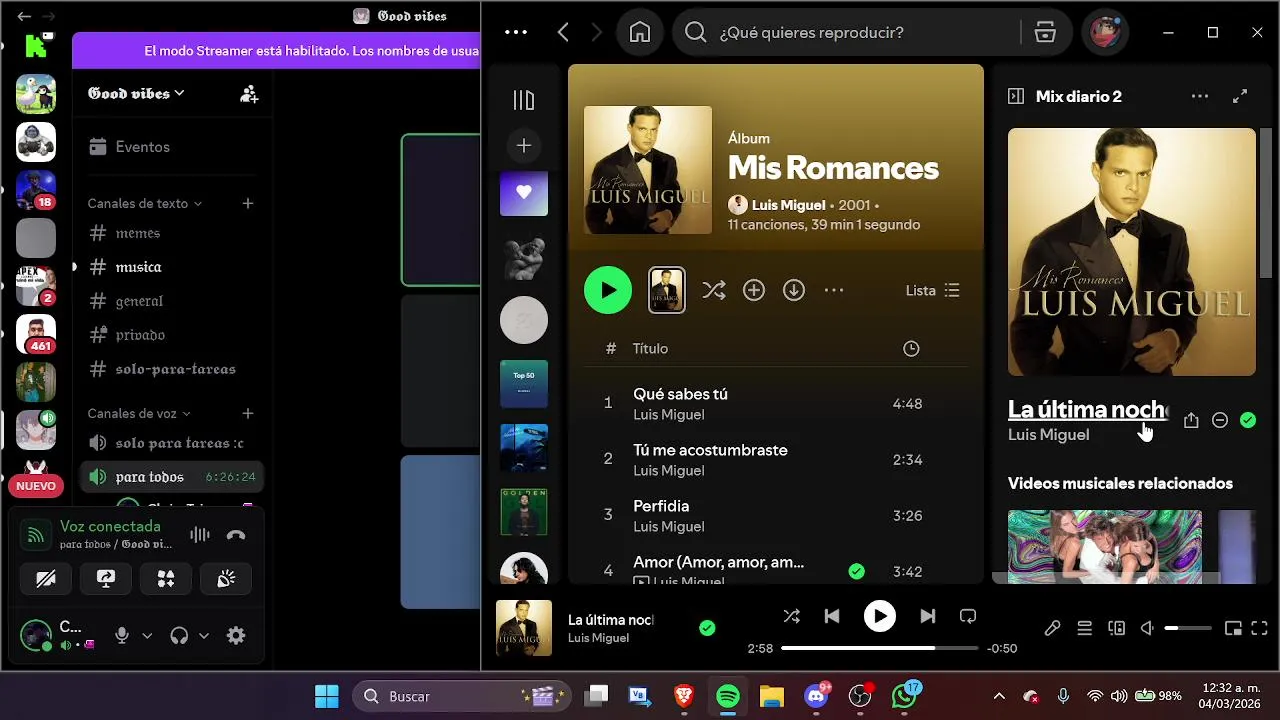Open OBS Studio from taskbar

point(860,696)
